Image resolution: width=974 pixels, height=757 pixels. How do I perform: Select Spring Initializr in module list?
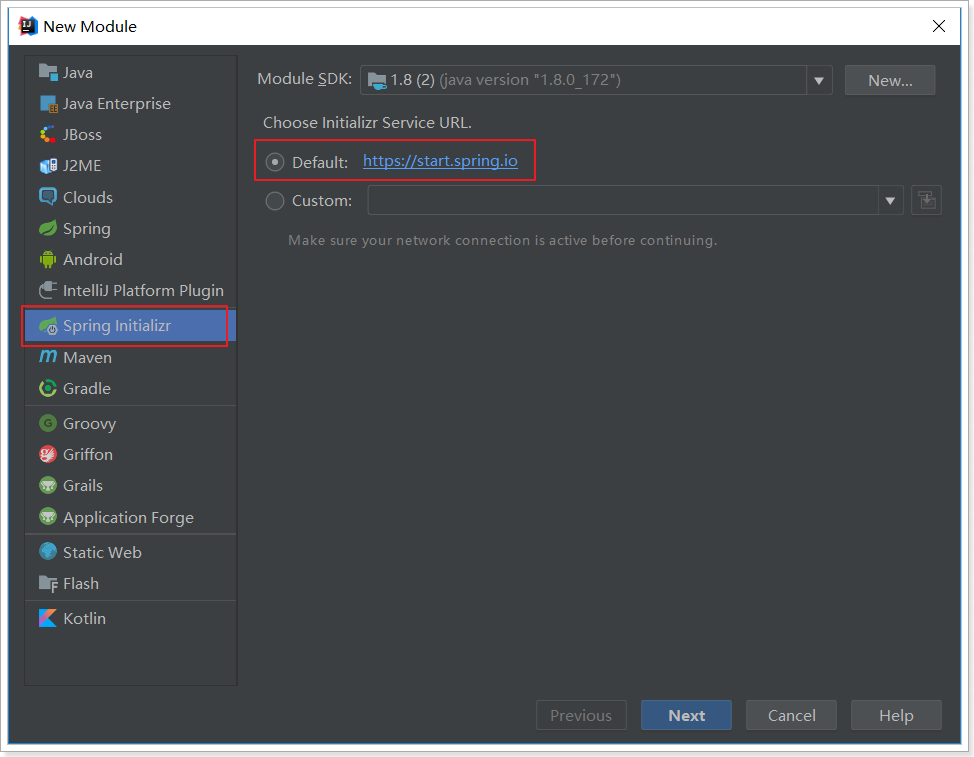tap(116, 326)
